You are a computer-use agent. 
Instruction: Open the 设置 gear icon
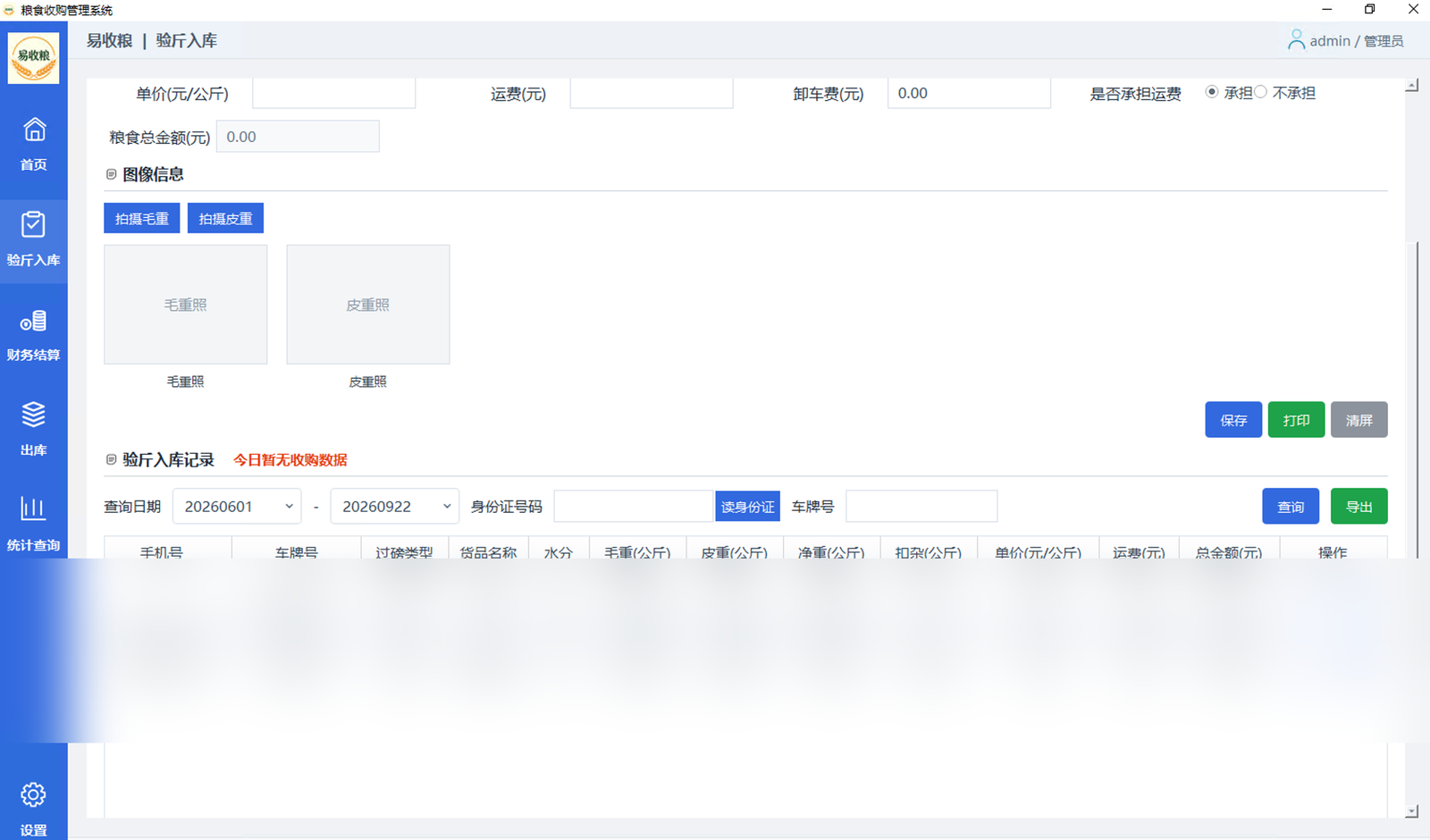[x=34, y=794]
